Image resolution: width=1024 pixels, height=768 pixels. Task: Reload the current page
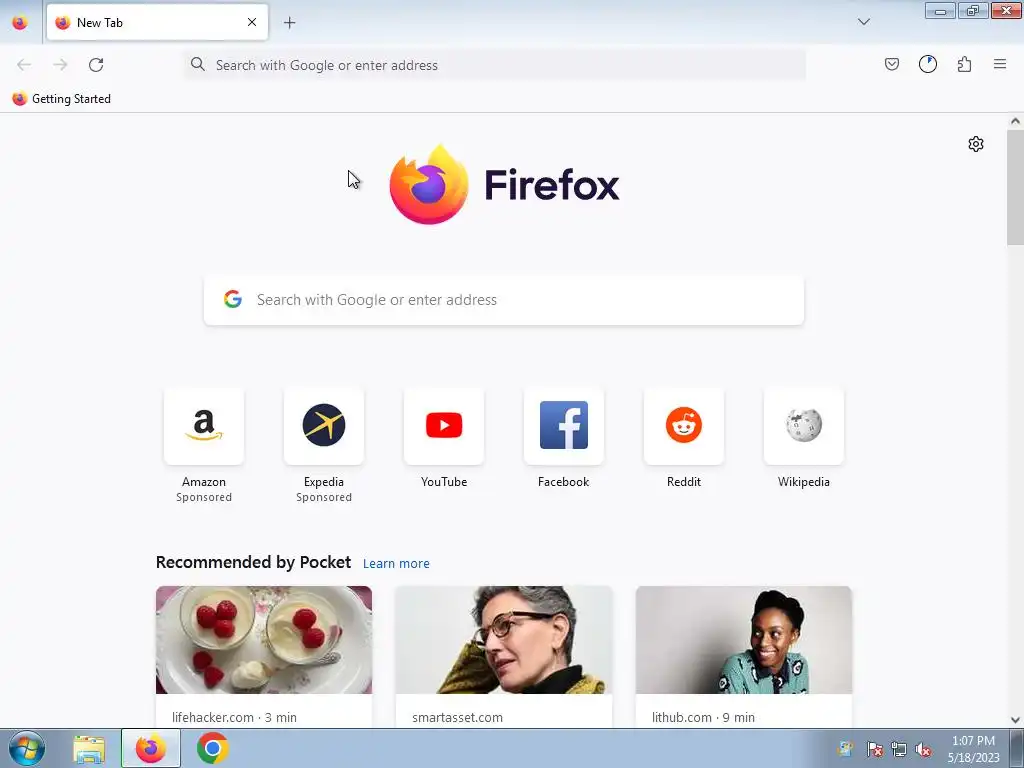tap(96, 65)
